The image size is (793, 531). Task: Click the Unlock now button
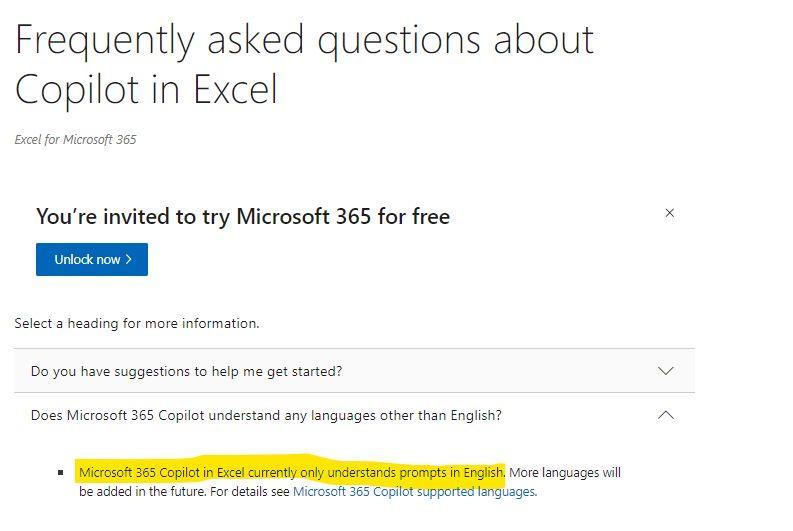[x=91, y=259]
